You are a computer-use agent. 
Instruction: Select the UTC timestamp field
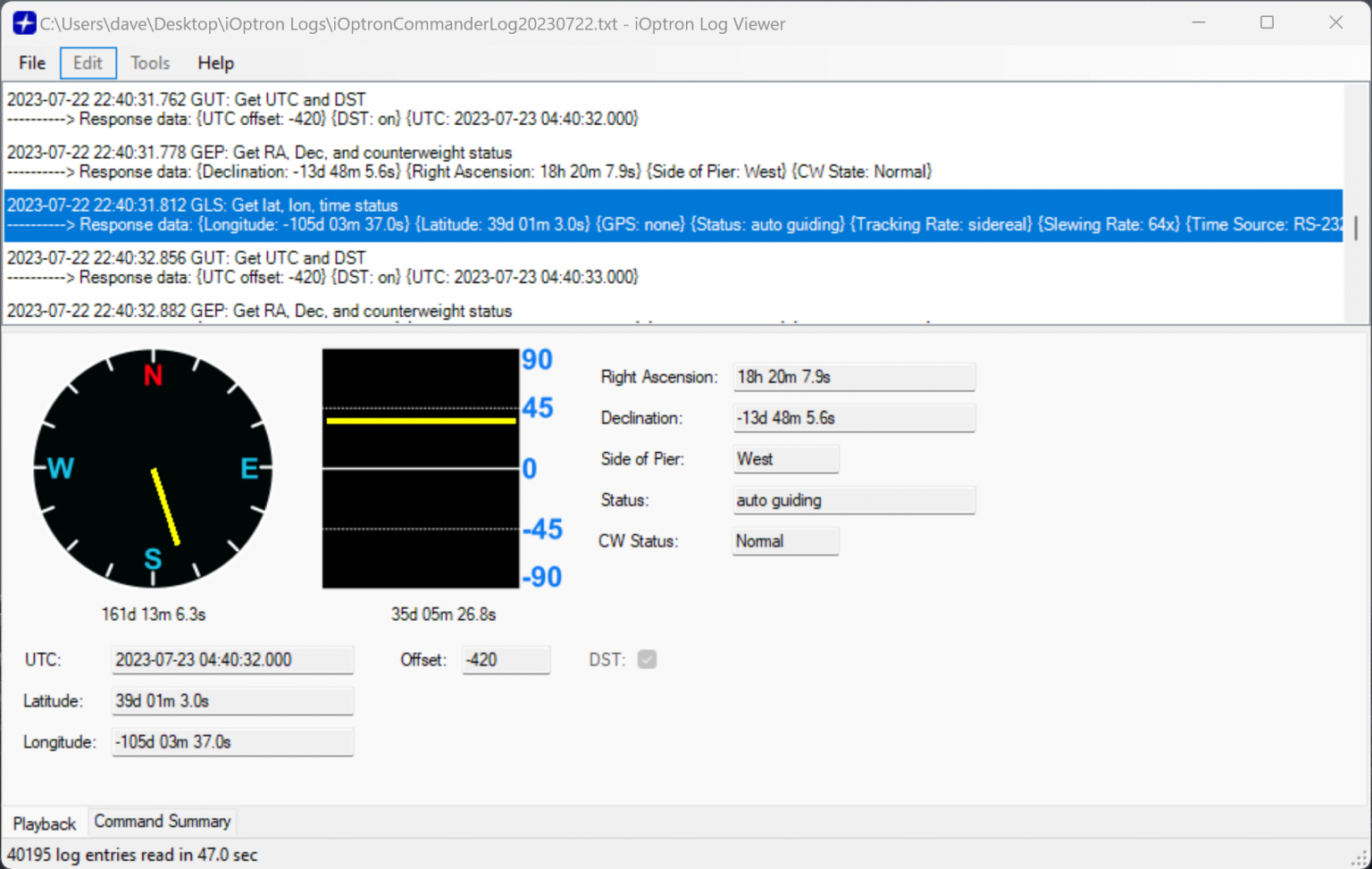[232, 659]
